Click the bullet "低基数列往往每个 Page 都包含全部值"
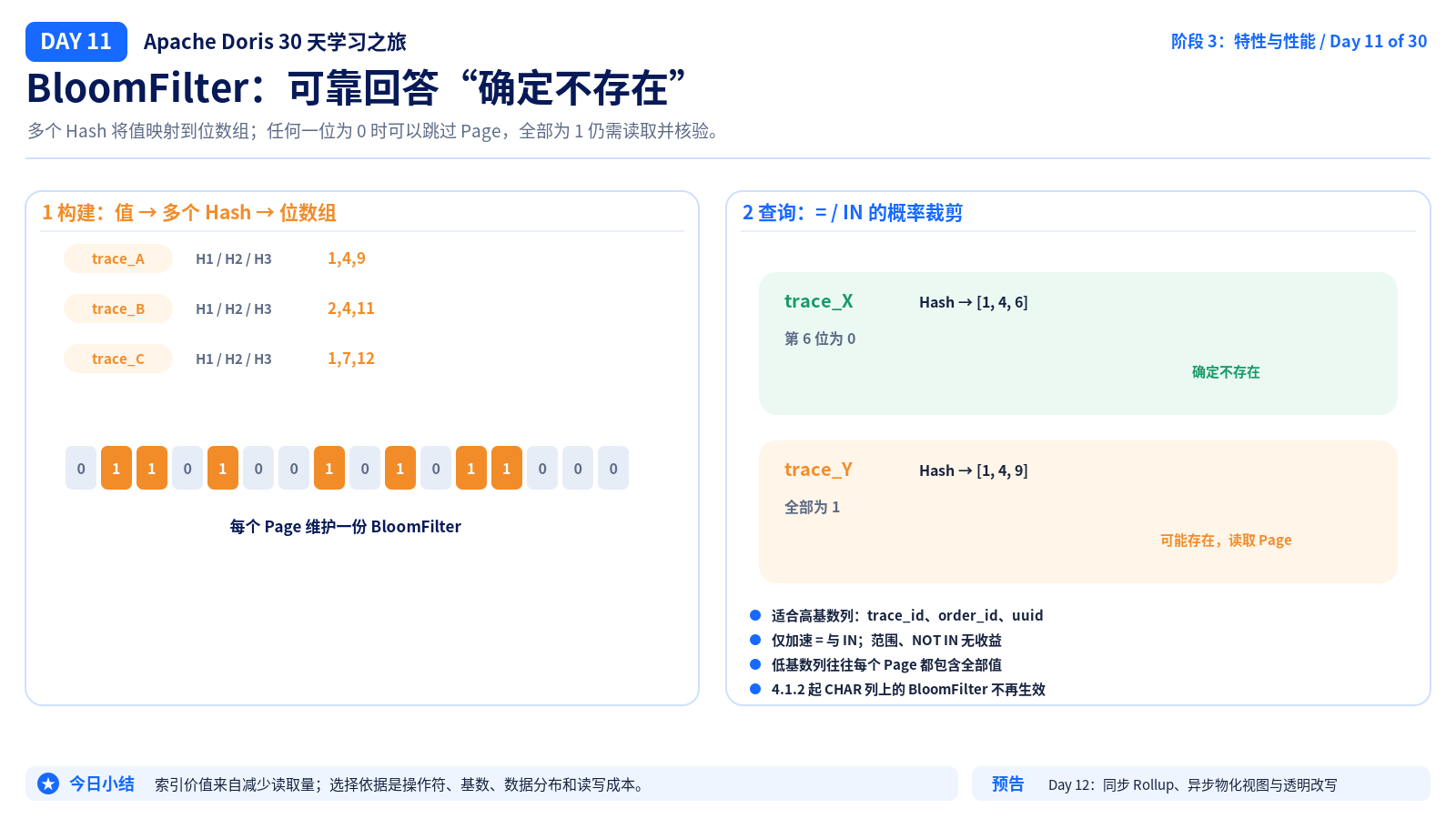The width and height of the screenshot is (1456, 819). (886, 665)
